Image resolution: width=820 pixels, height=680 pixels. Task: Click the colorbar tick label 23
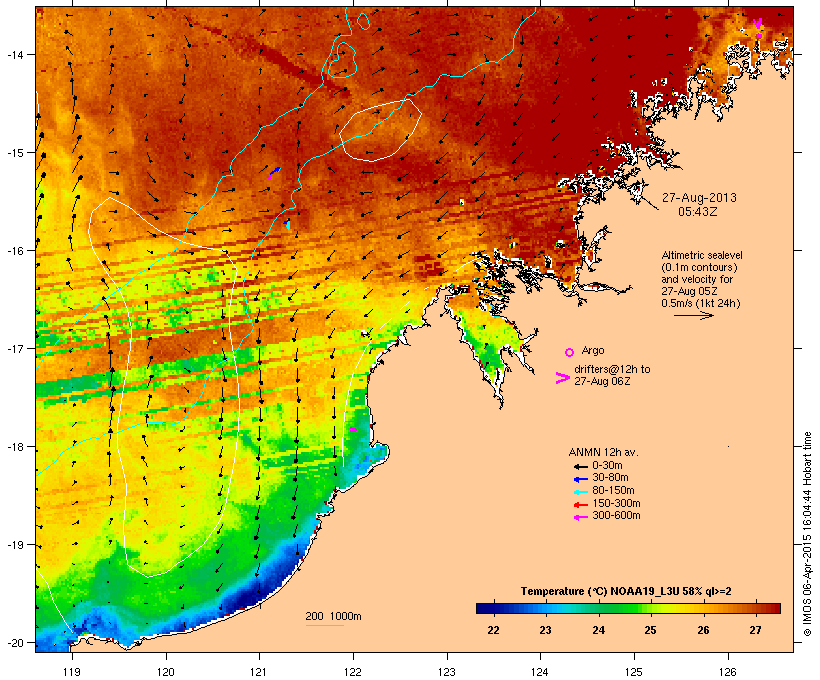tap(545, 630)
